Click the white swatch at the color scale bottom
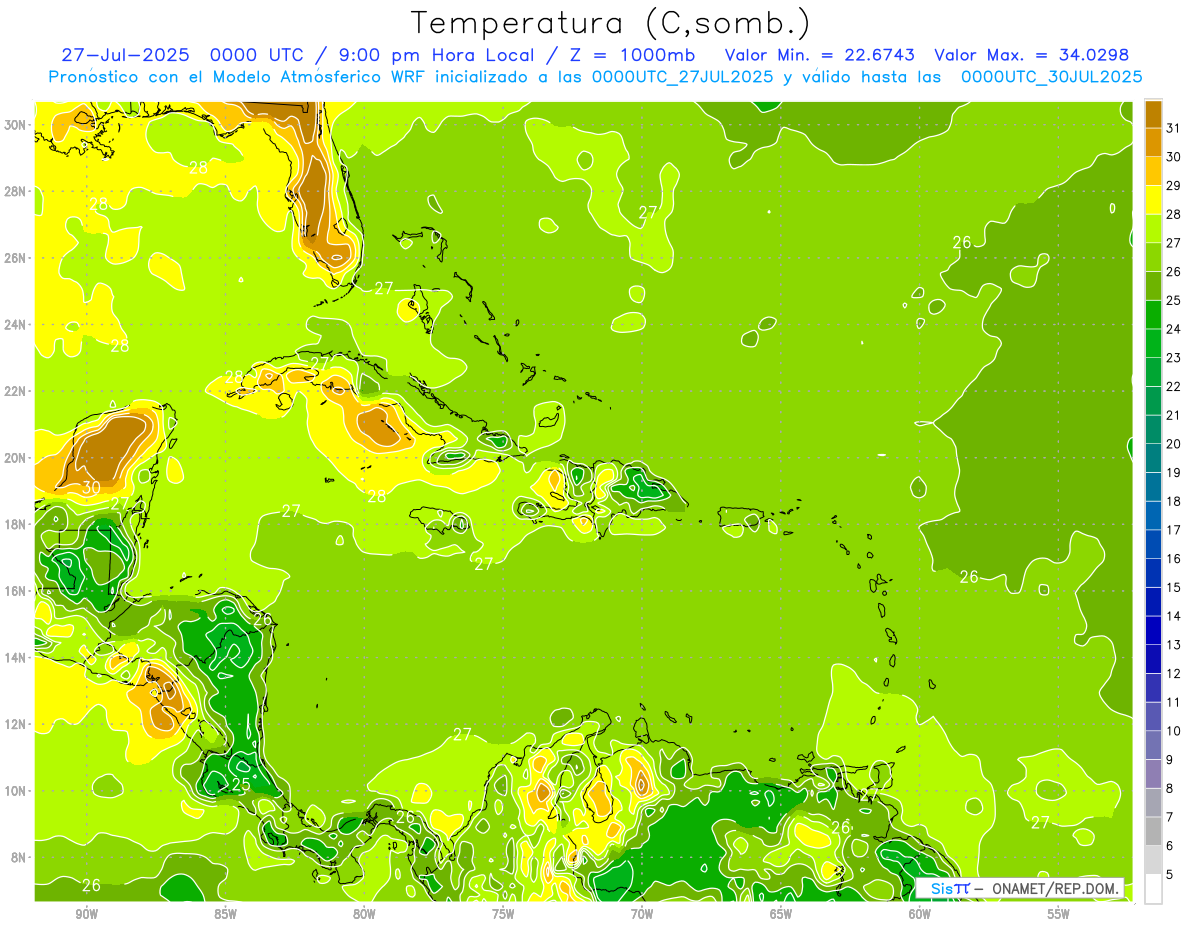 pyautogui.click(x=1153, y=889)
